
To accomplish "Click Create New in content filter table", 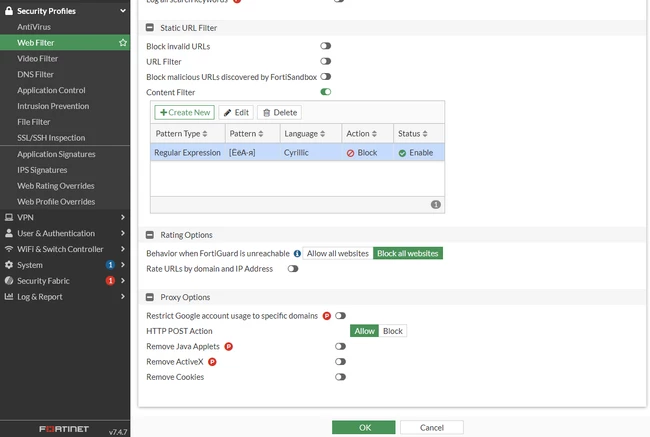I will point(184,112).
